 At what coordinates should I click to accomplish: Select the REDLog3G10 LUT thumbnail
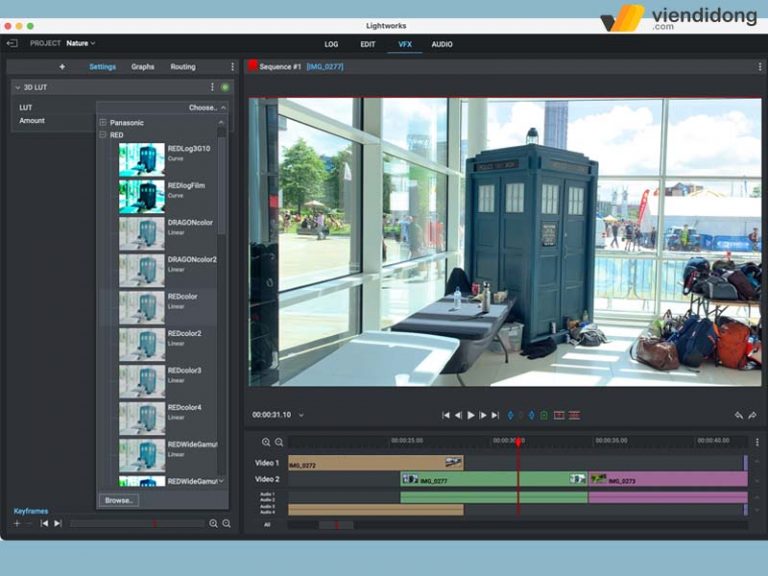[x=142, y=159]
